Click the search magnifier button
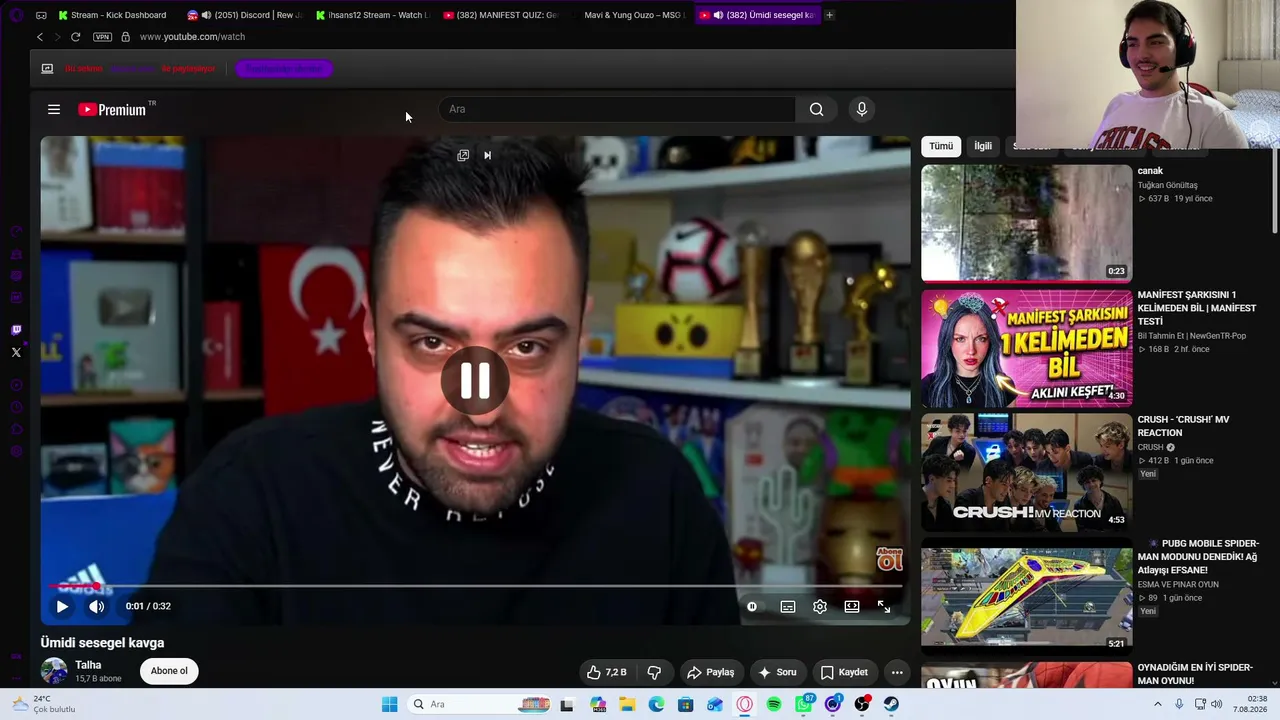 (817, 109)
